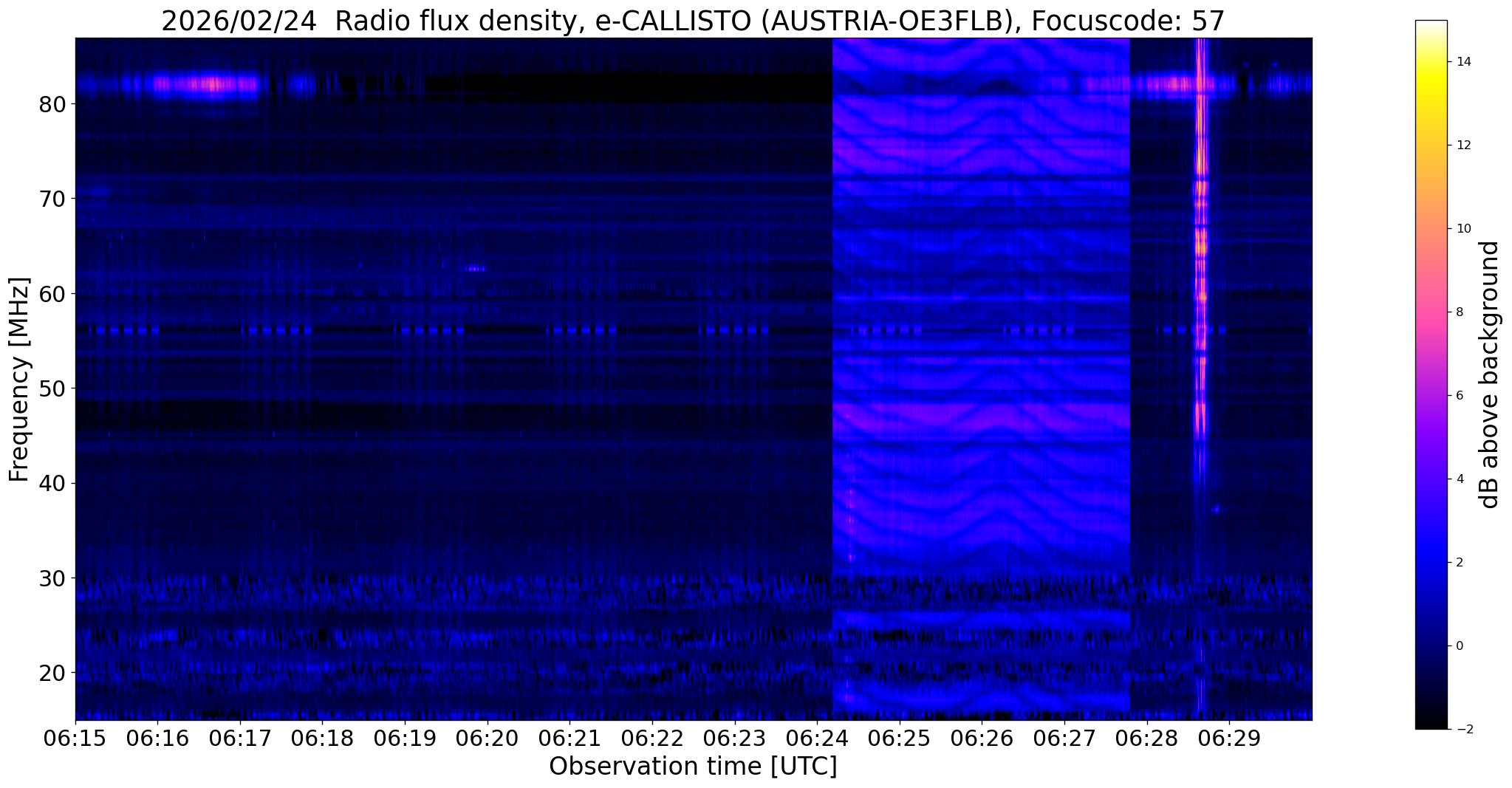1512x788 pixels.
Task: Select the 0 dB colorbar tick label
Action: 1460,646
